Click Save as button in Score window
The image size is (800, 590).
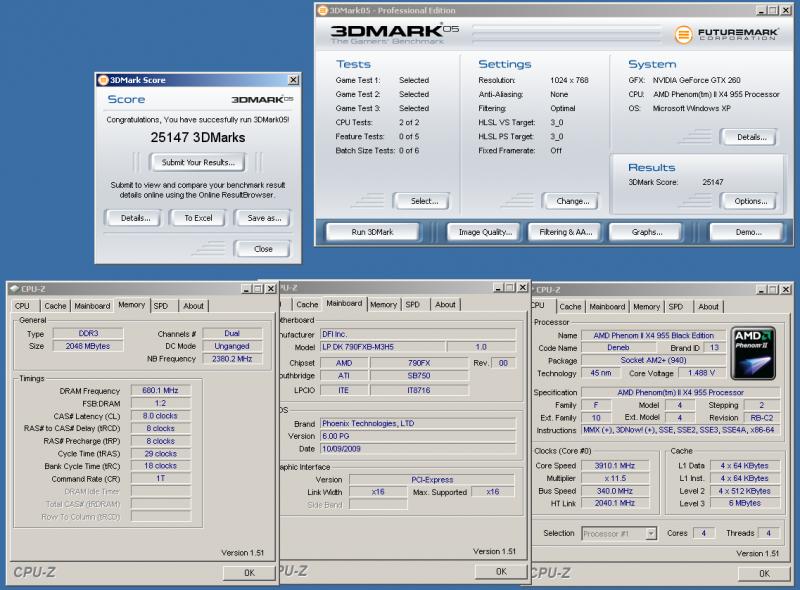click(x=263, y=218)
